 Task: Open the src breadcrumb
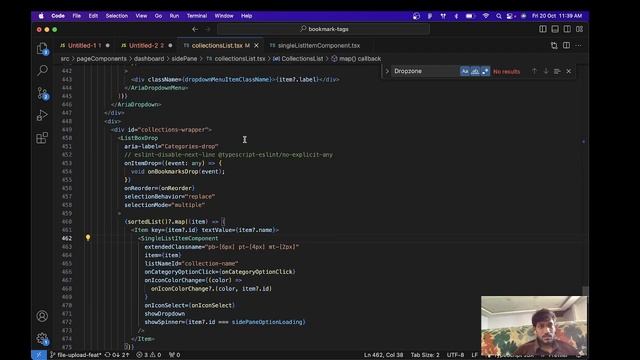[x=65, y=59]
